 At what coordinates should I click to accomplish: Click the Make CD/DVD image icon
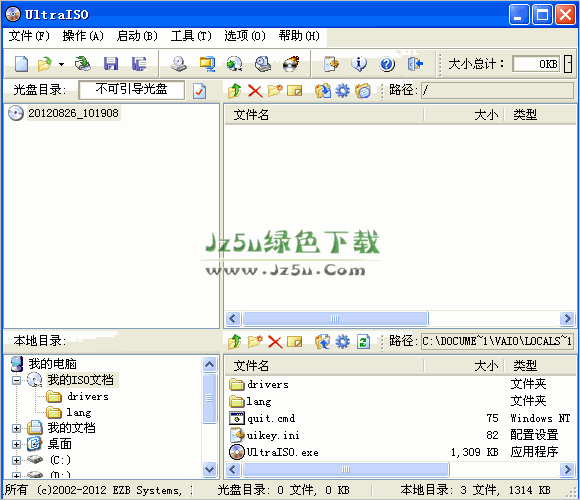pos(179,64)
